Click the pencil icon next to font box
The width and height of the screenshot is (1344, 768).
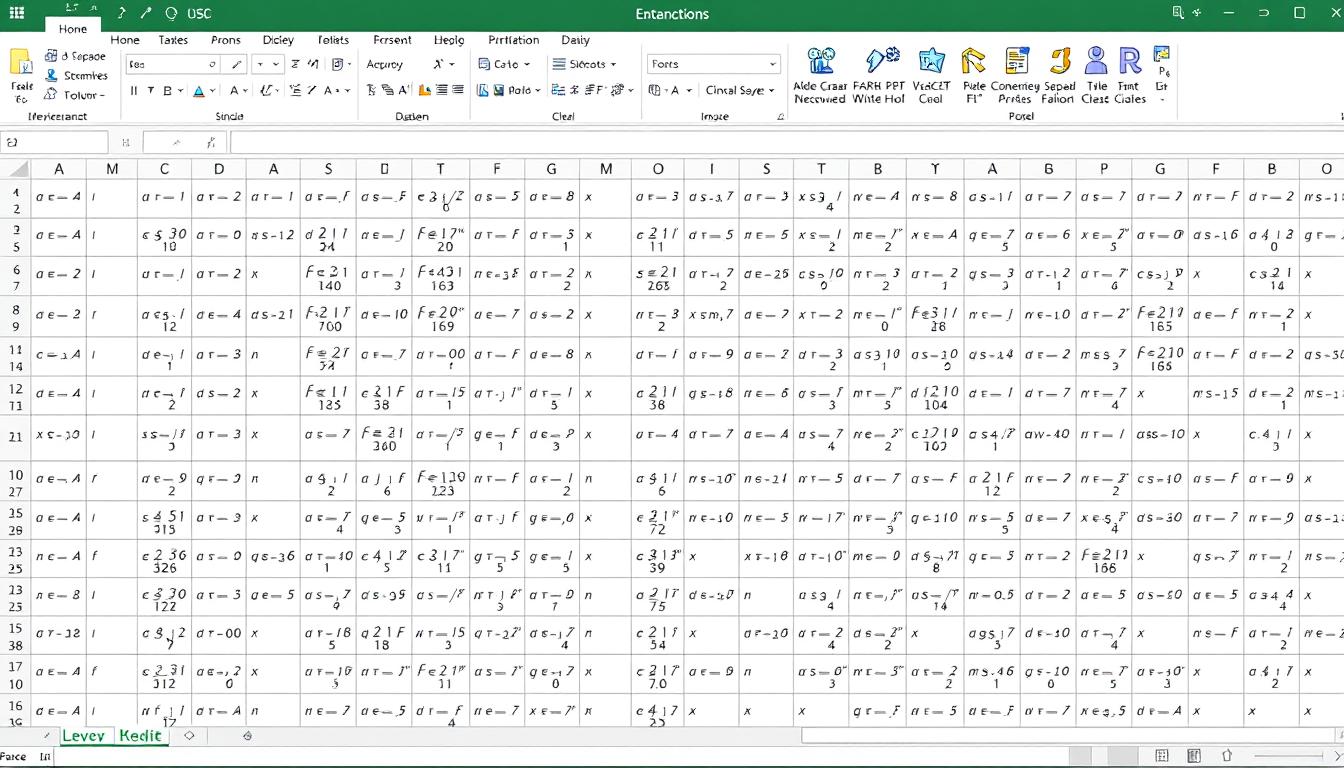coord(237,64)
